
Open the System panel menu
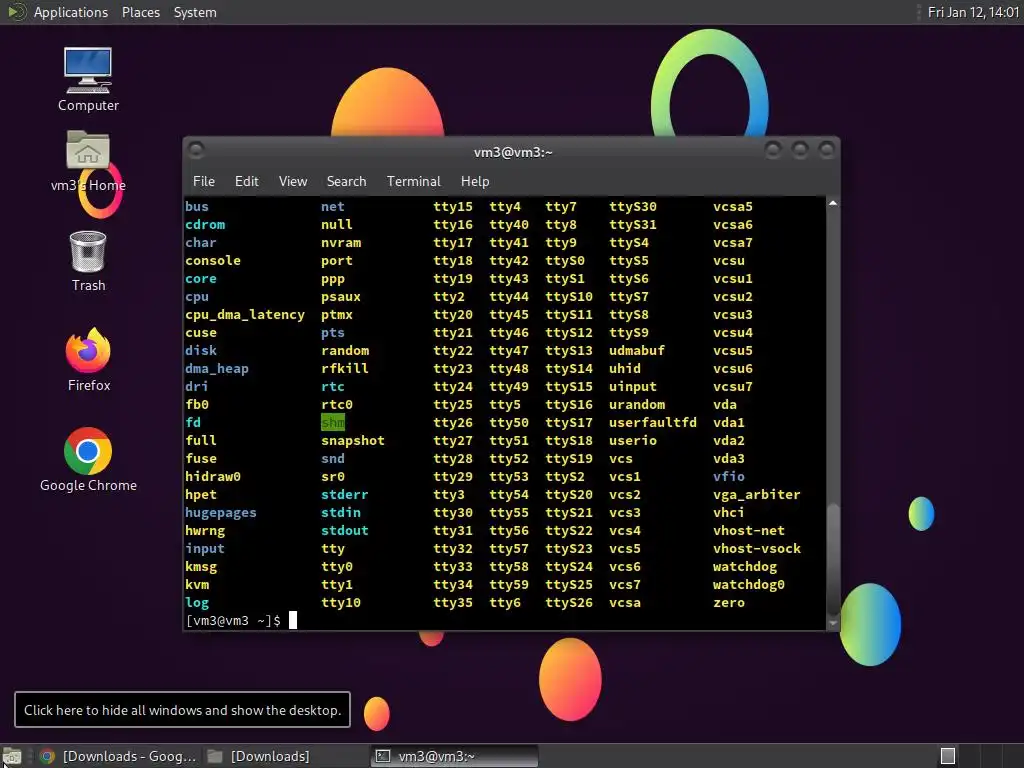195,12
